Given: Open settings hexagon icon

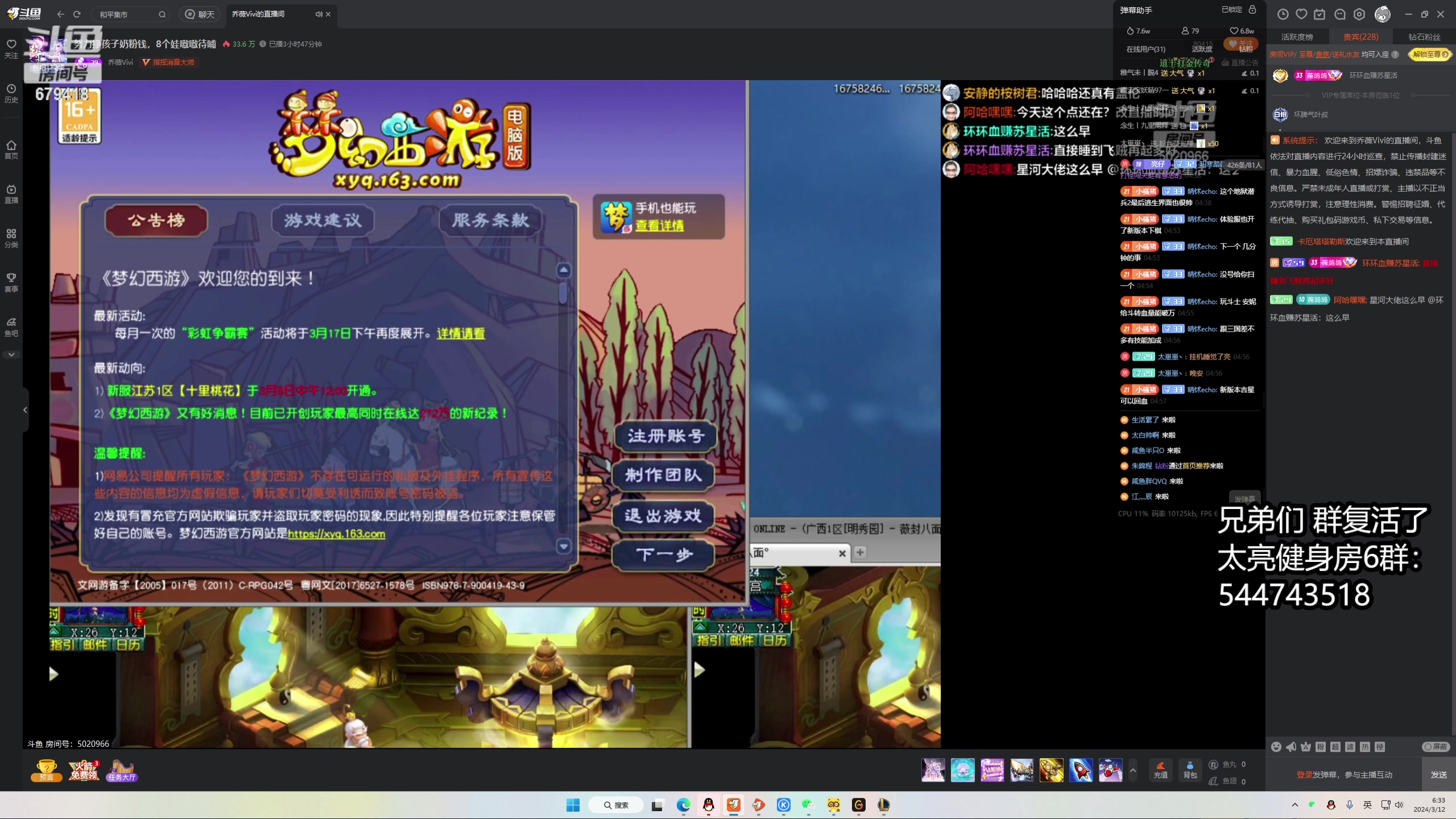Looking at the screenshot, I should [1359, 14].
